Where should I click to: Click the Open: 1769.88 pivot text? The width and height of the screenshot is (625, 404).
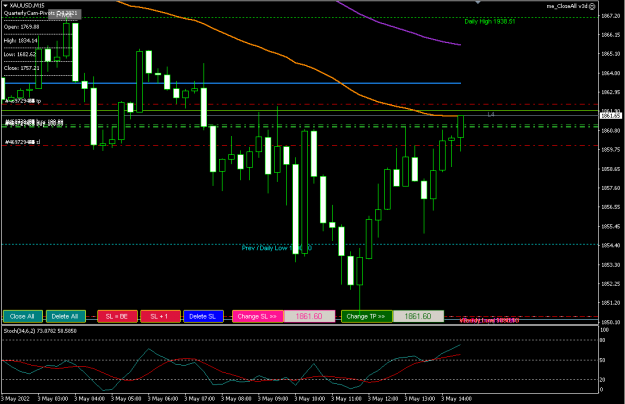coord(22,27)
